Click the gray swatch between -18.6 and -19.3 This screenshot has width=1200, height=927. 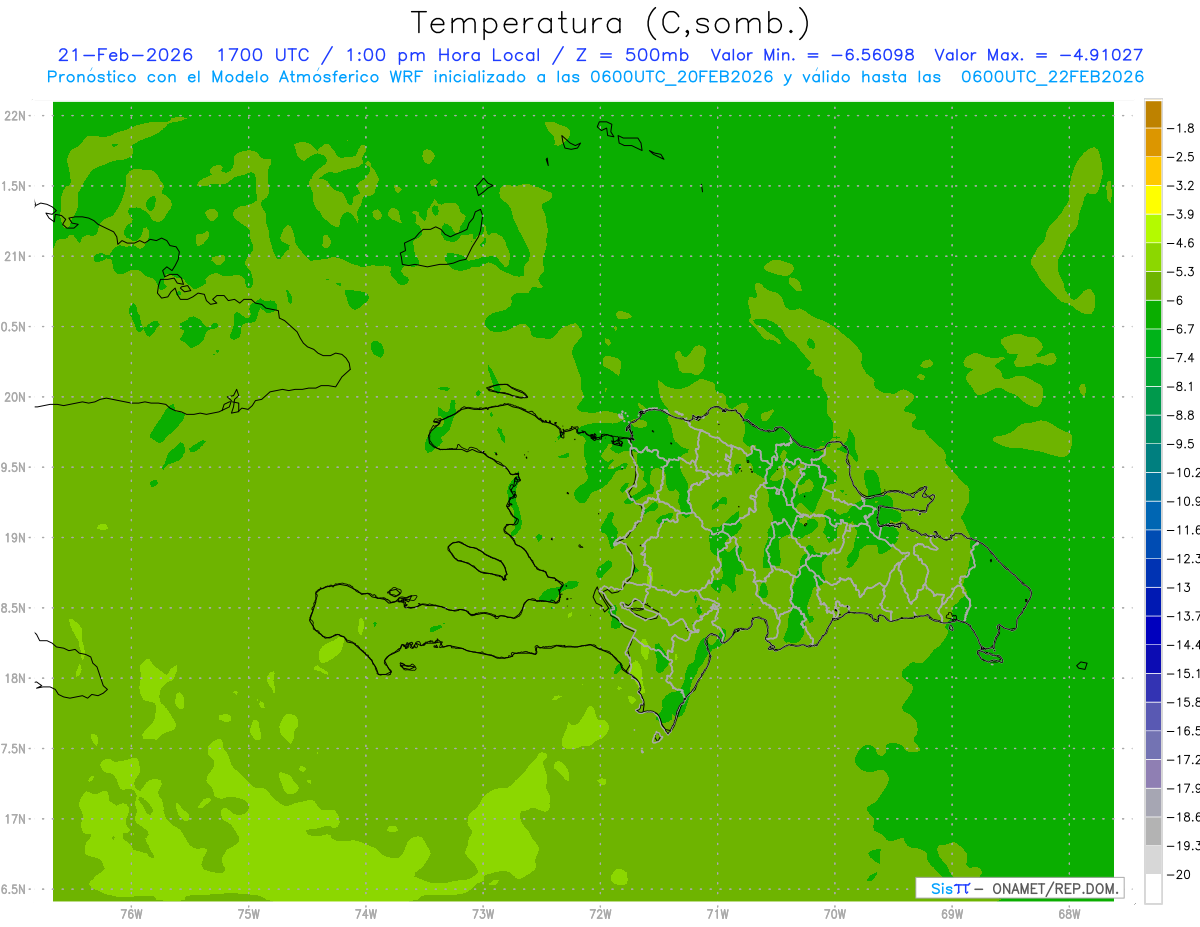[1153, 831]
